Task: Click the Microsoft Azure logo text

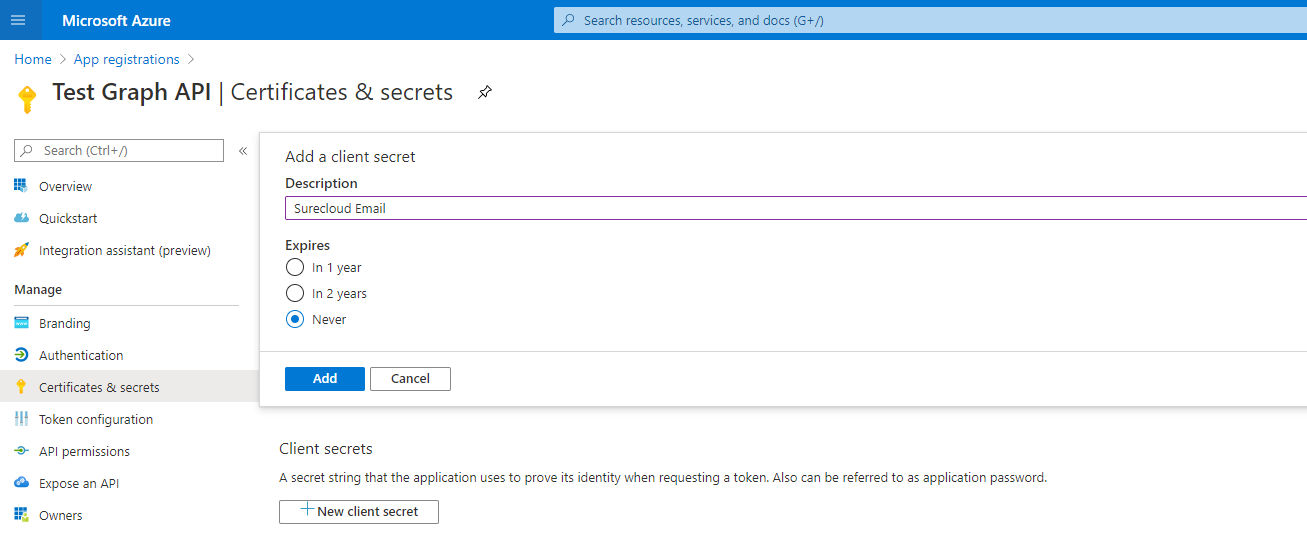Action: tap(116, 20)
